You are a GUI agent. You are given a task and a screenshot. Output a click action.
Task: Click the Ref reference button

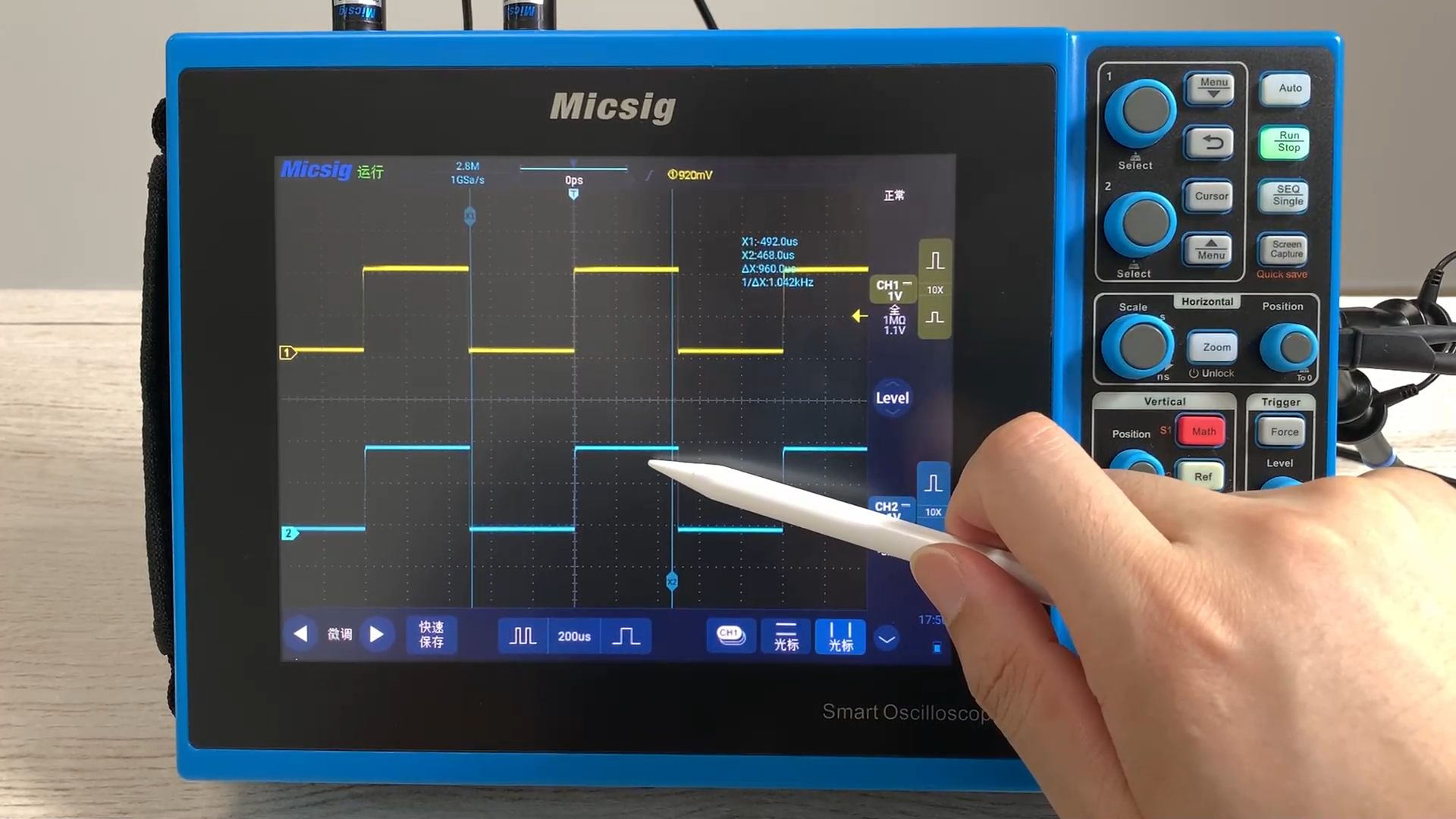pos(1203,476)
